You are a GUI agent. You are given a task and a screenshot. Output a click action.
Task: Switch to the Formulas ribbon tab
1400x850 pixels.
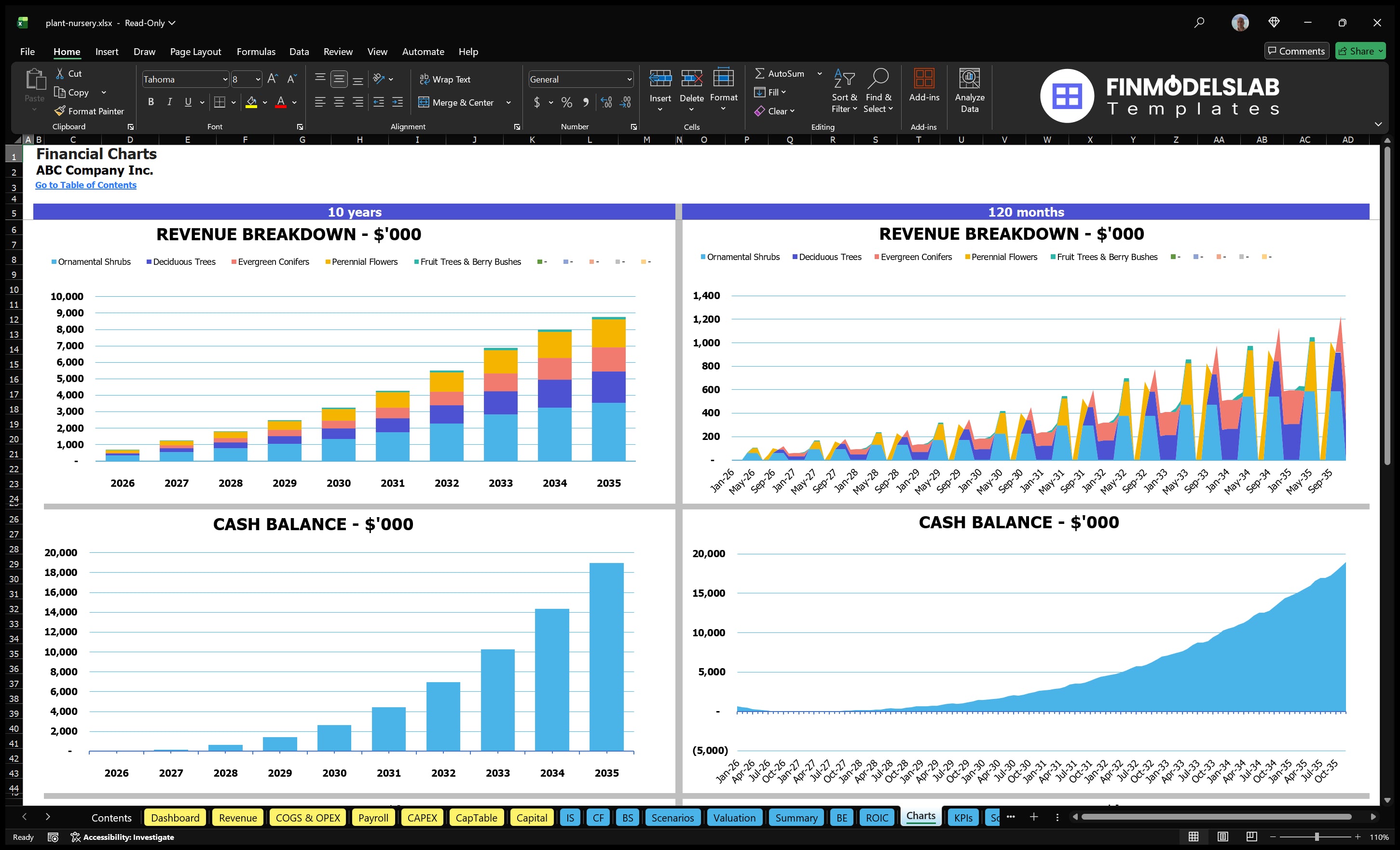click(256, 51)
